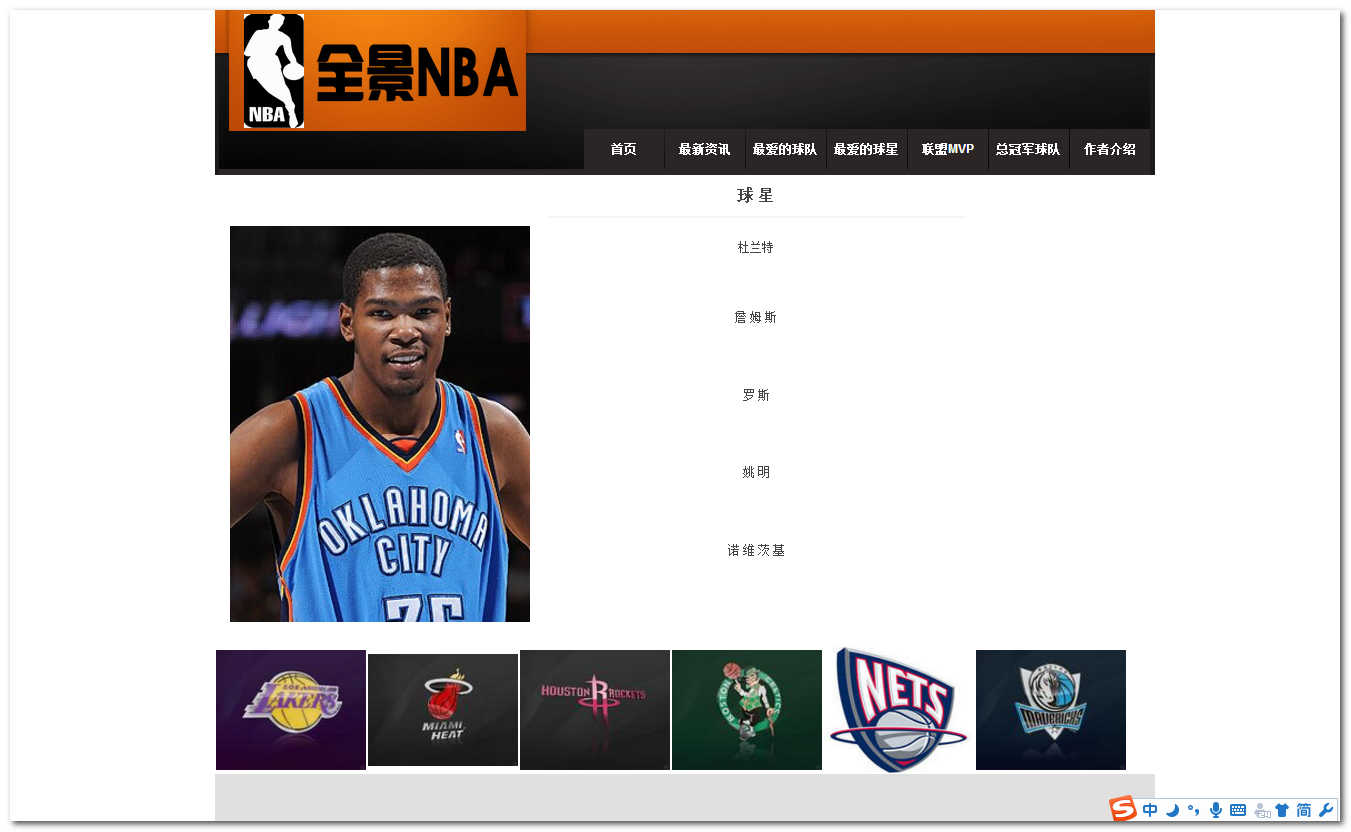Click the Lakers team logo thumbnail
Image resolution: width=1351 pixels, height=832 pixels.
point(291,710)
